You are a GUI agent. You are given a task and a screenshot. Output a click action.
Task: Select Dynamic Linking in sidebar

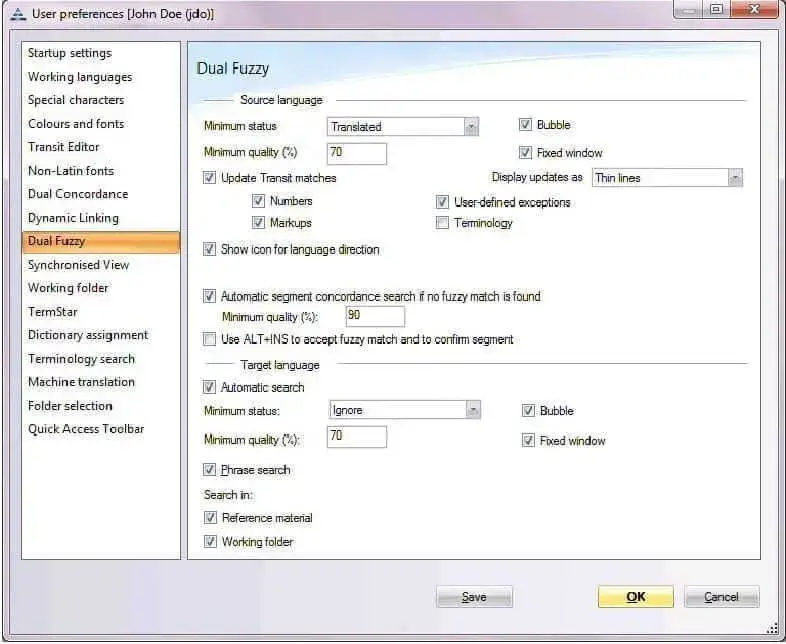[x=73, y=218]
